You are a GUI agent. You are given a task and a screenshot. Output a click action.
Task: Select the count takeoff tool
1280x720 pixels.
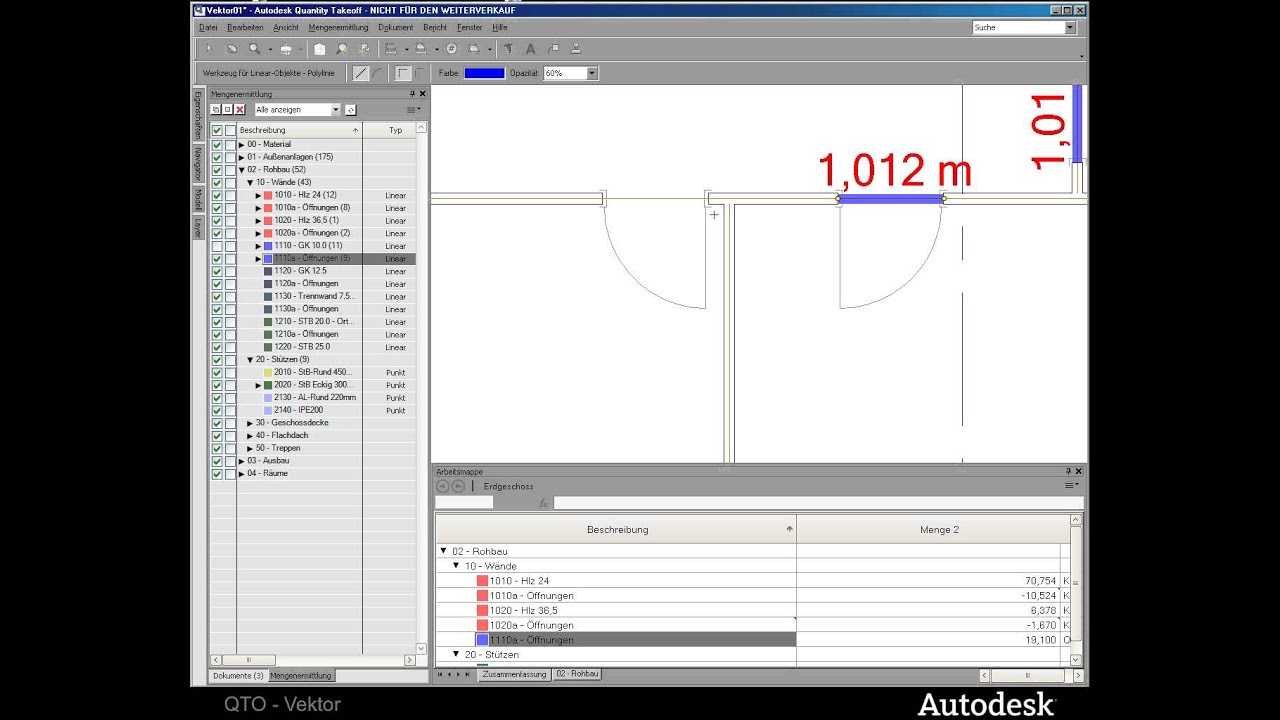[451, 49]
